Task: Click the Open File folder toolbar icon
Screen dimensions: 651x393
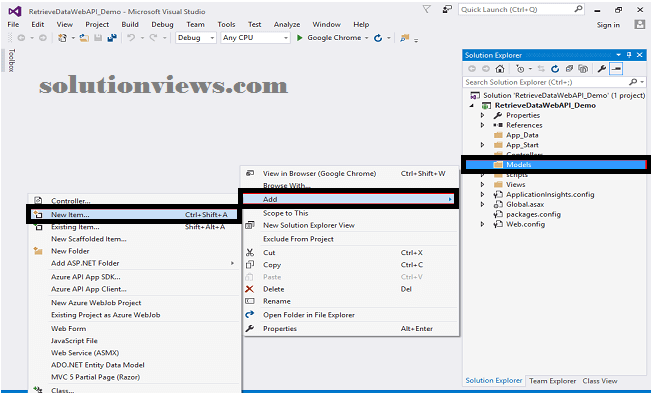Action: pyautogui.click(x=84, y=38)
